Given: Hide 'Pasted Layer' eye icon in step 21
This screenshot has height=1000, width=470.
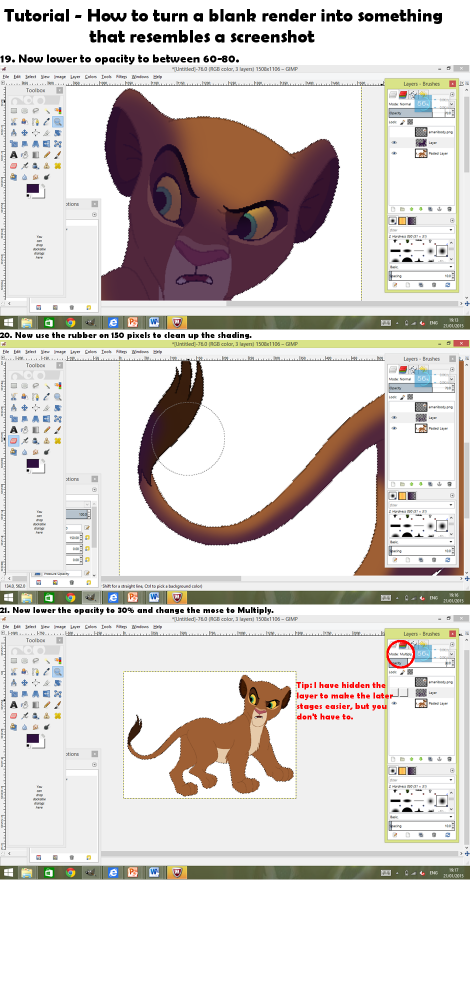Looking at the screenshot, I should [394, 702].
